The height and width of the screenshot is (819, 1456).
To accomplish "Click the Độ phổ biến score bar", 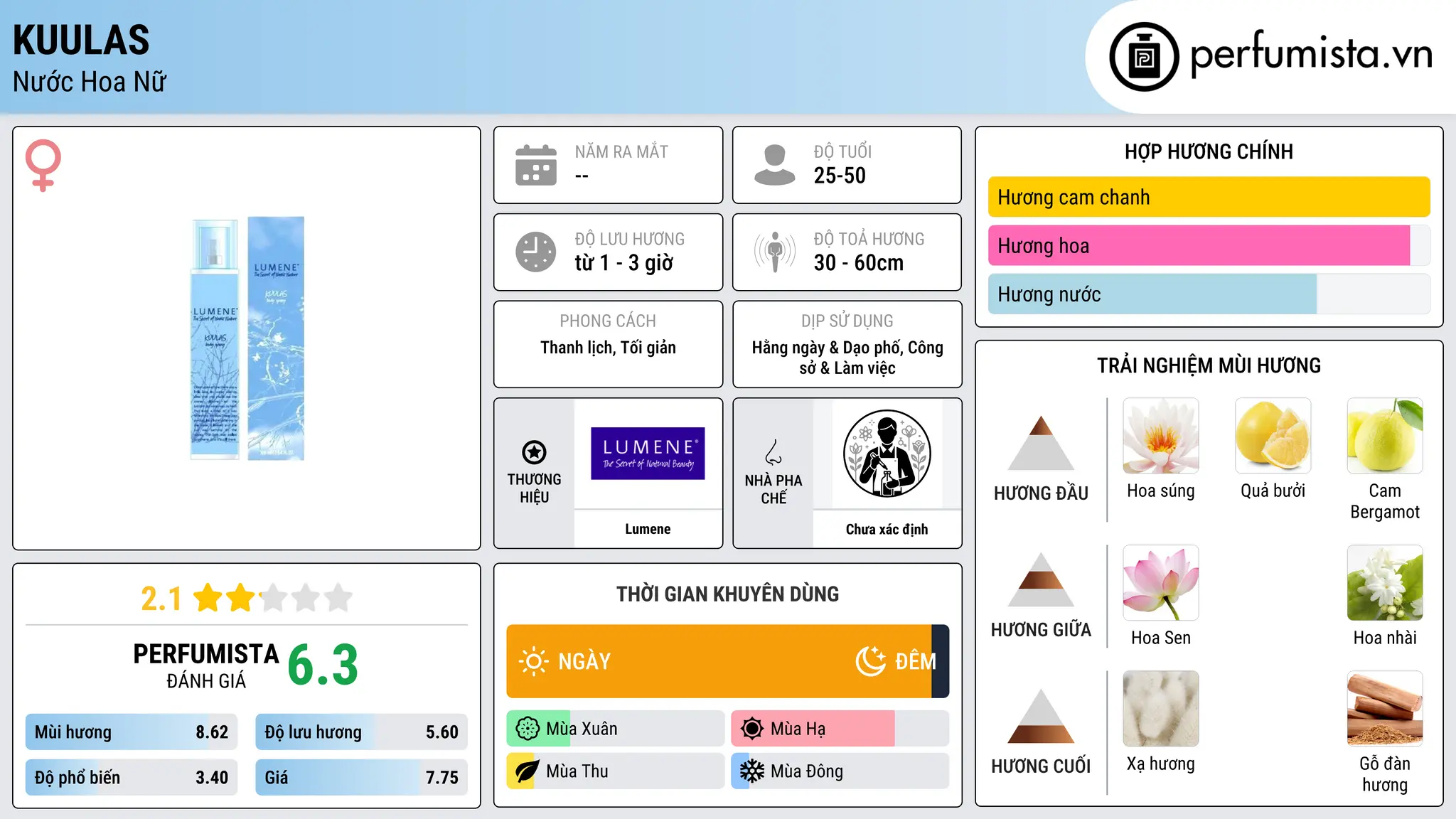I will [132, 777].
